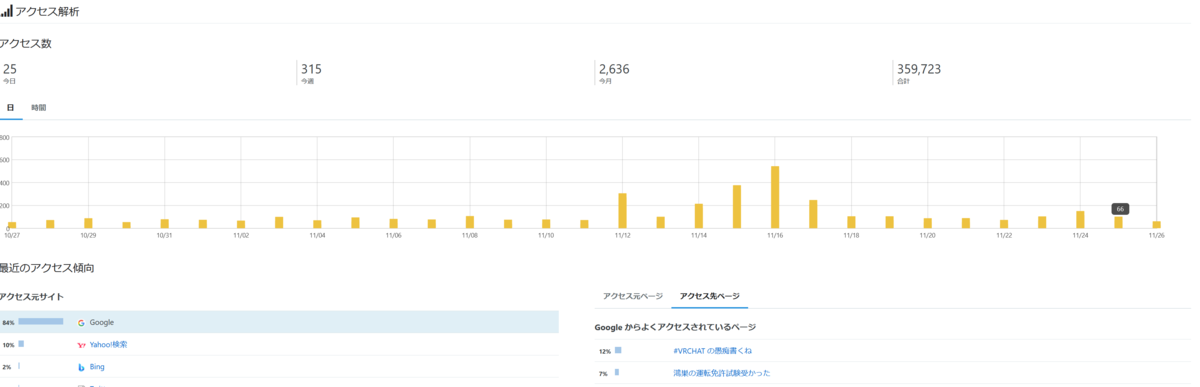This screenshot has width=1200, height=387.
Task: Click the 10% label for Yahoo!検索
Action: point(8,345)
